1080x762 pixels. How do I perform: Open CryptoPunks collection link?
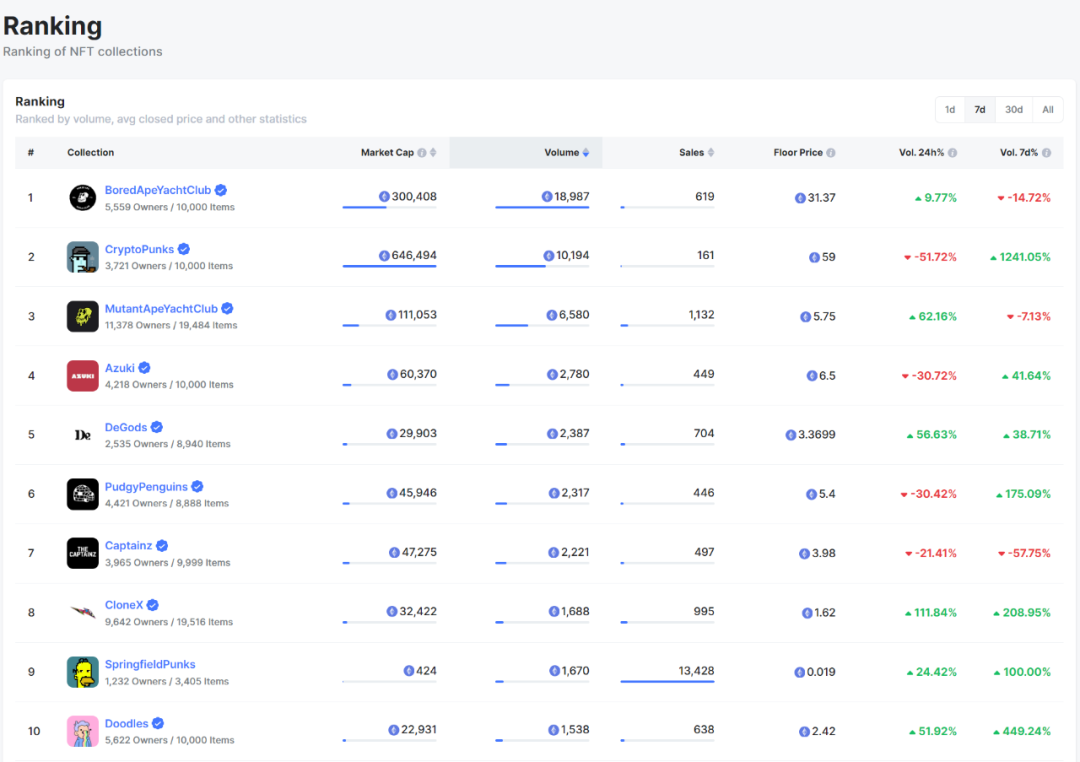tap(139, 249)
